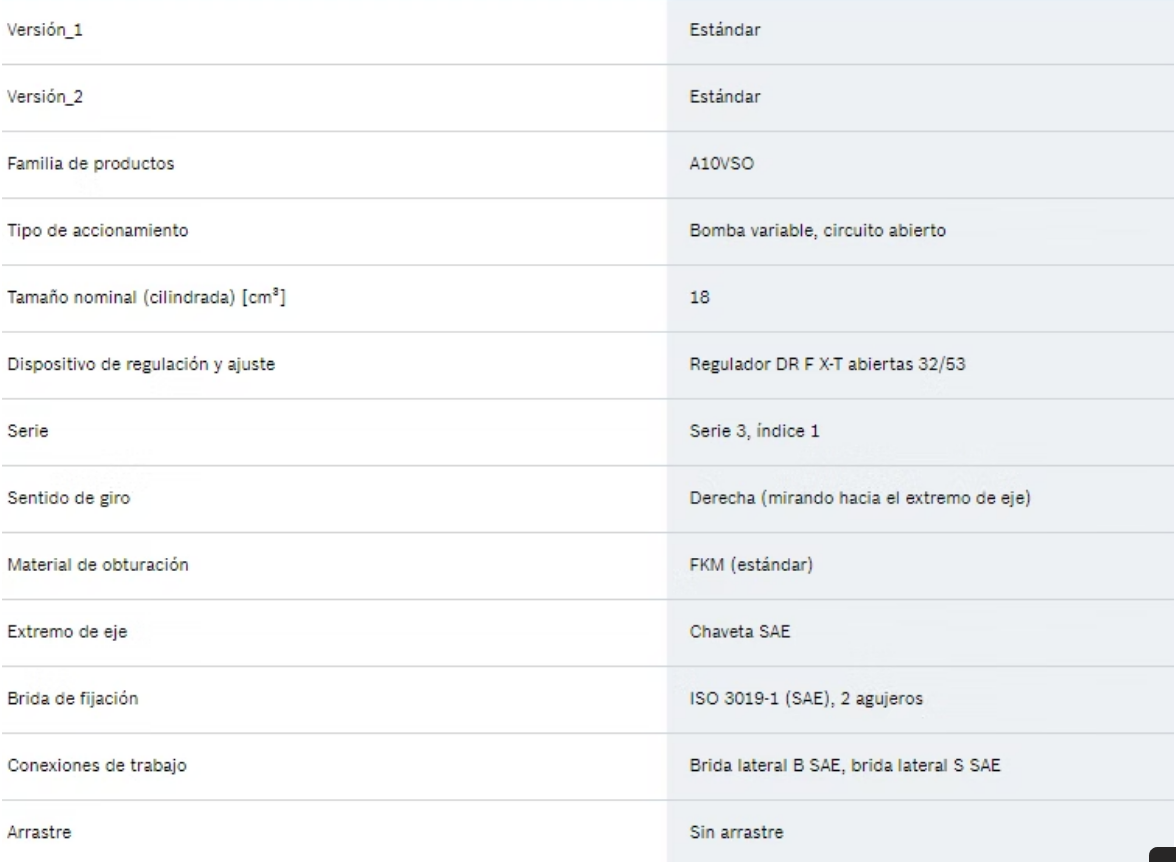The image size is (1176, 862).
Task: Click the Material de obturación label
Action: 96,566
